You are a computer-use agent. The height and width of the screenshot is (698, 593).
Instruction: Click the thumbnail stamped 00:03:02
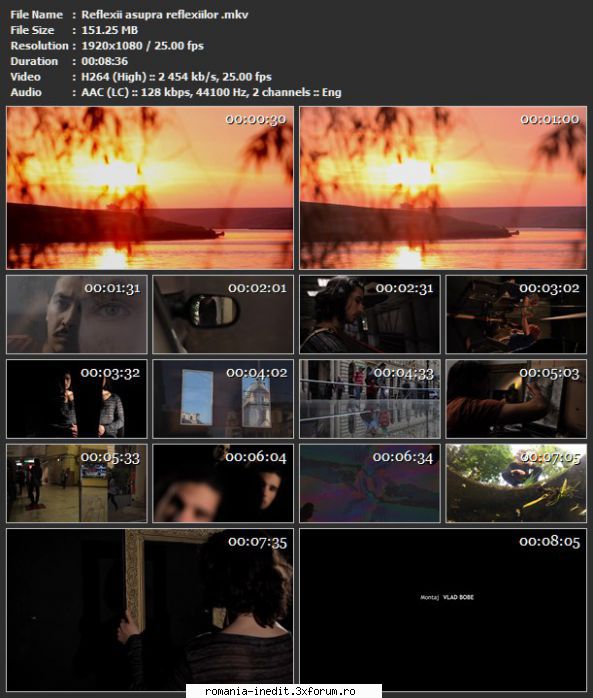[516, 314]
